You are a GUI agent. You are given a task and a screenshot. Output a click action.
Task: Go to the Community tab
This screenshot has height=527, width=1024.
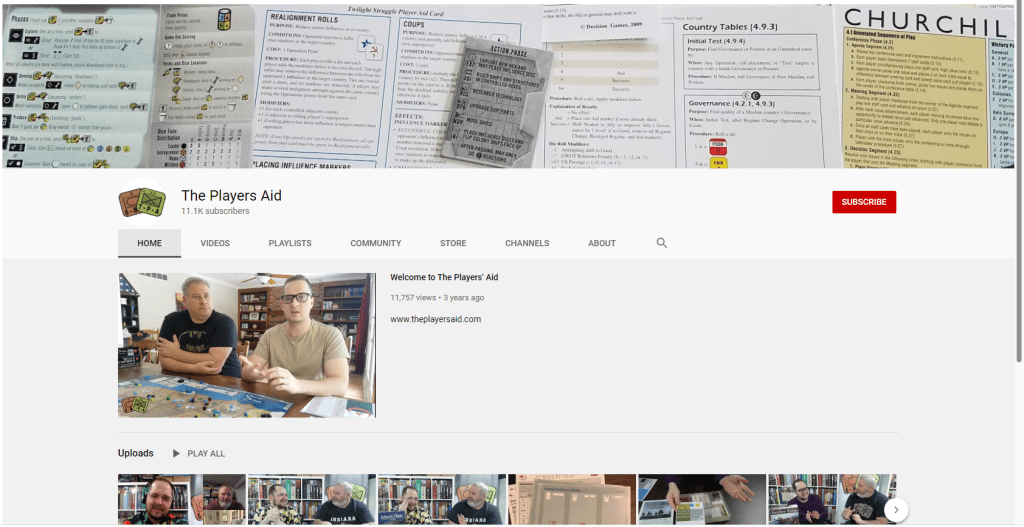coord(375,243)
